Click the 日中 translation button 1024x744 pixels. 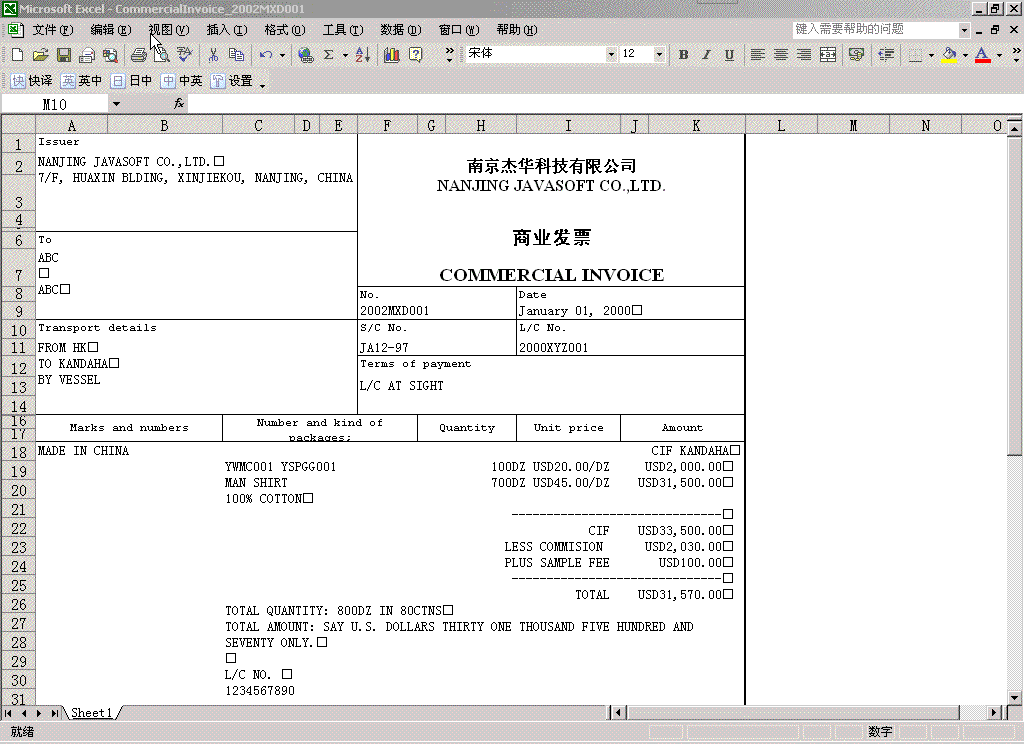[x=131, y=80]
